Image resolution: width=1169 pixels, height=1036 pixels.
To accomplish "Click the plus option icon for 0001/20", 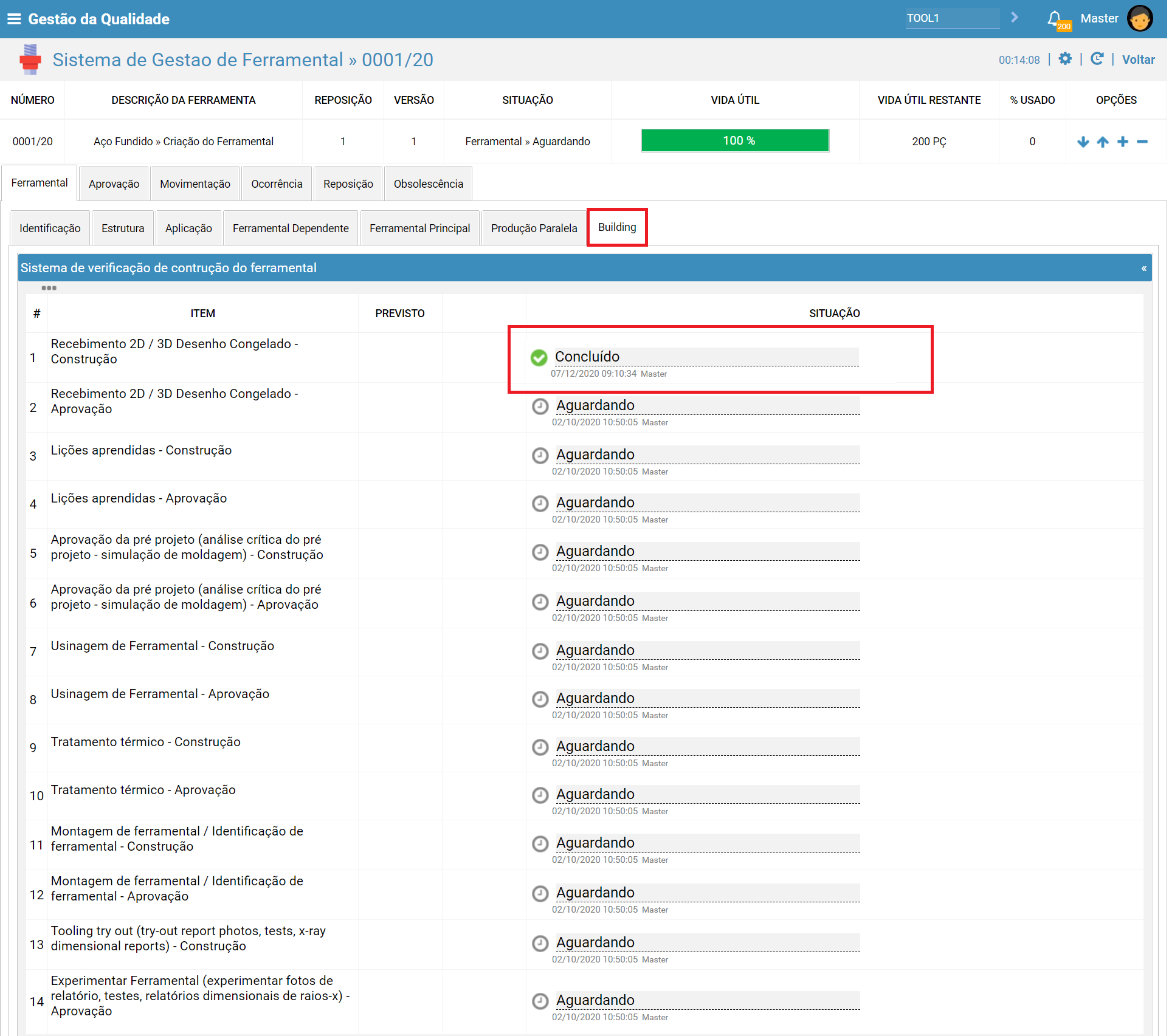I will tap(1124, 142).
